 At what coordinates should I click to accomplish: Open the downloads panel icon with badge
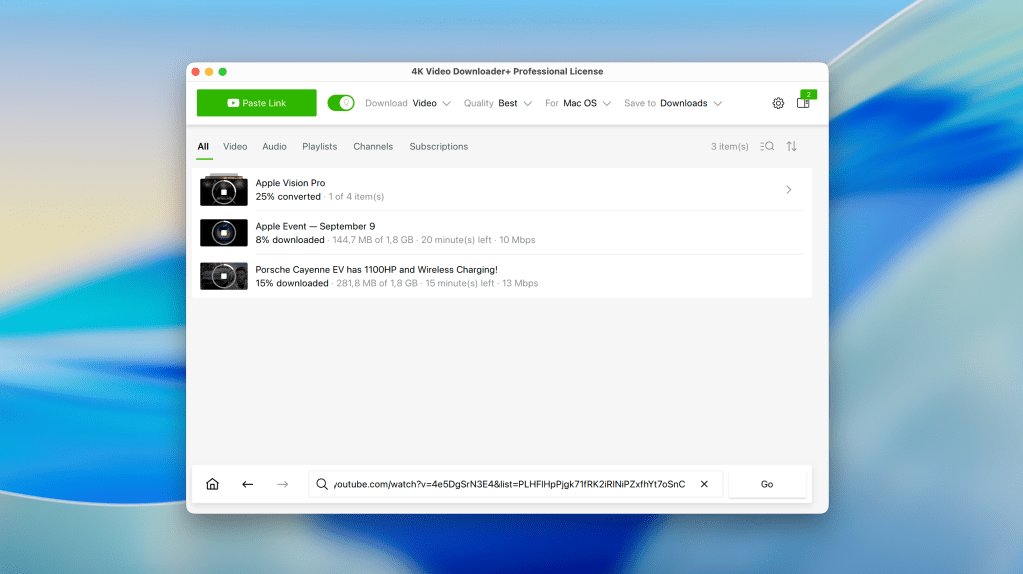[803, 103]
